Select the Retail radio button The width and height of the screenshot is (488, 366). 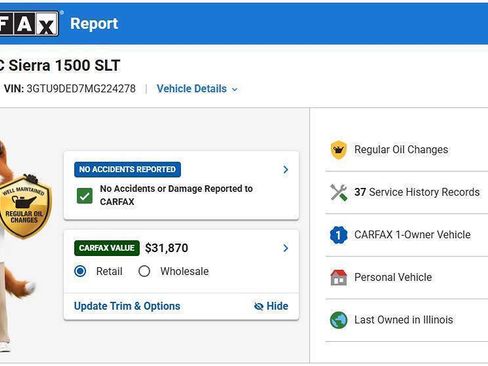(80, 271)
